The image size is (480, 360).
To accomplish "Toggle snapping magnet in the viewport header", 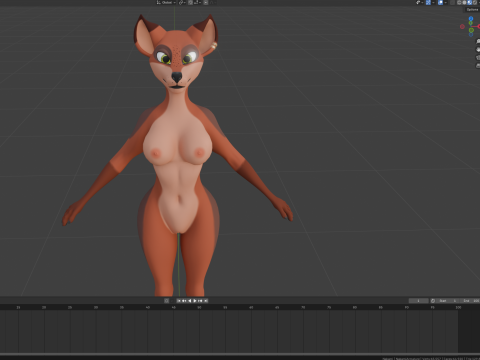I will click(190, 2).
